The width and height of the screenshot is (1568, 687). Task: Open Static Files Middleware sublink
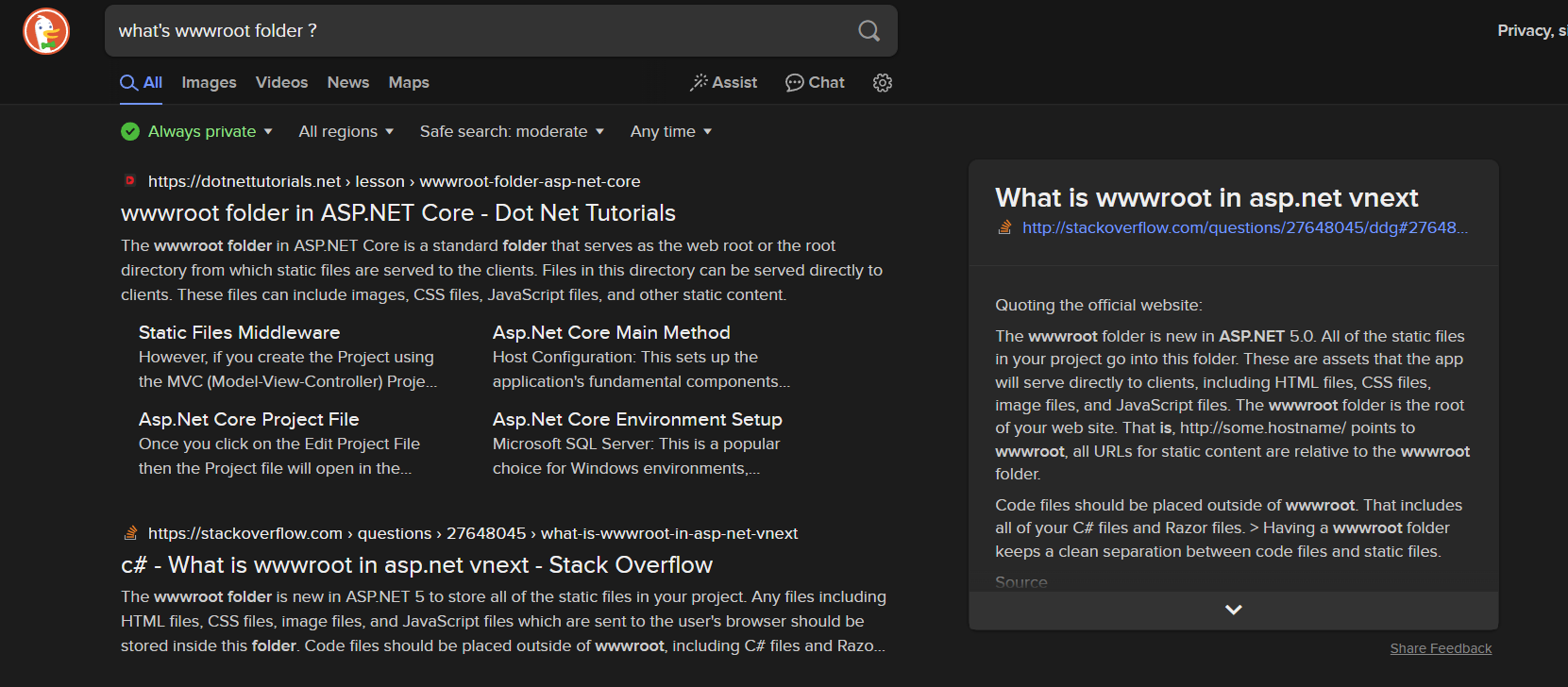(239, 332)
